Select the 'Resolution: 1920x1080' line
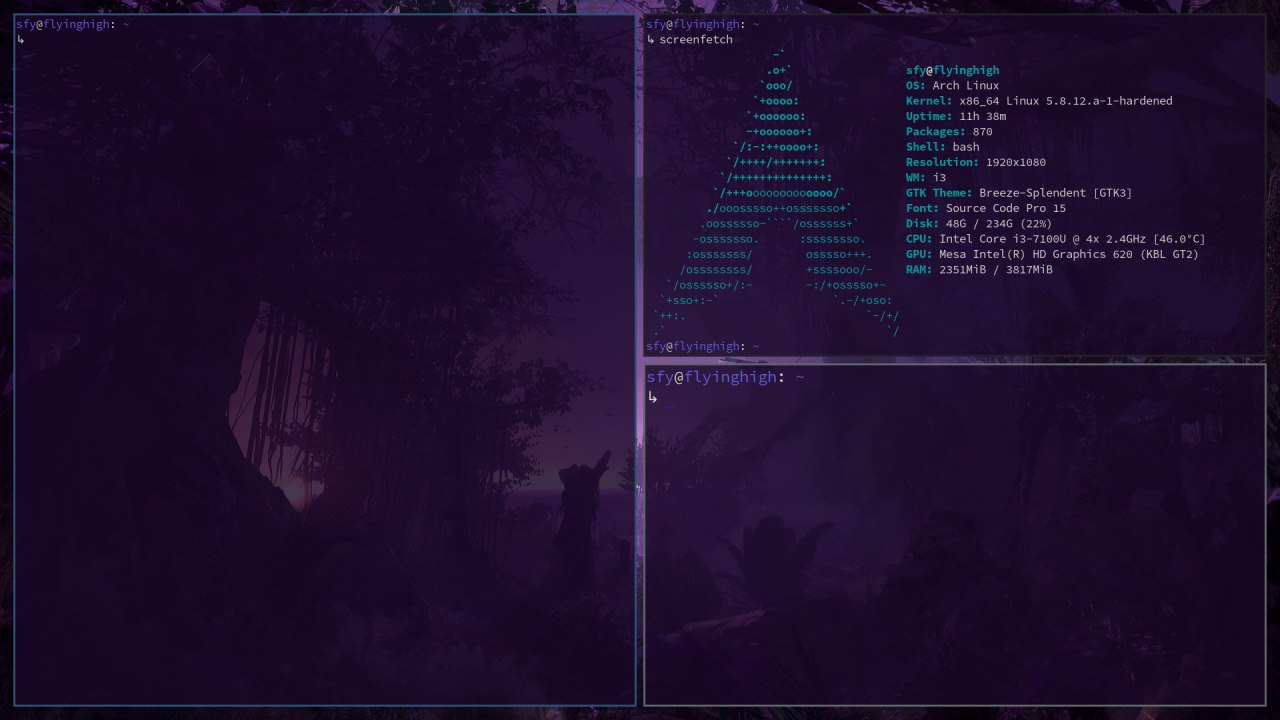The height and width of the screenshot is (720, 1280). (x=976, y=162)
